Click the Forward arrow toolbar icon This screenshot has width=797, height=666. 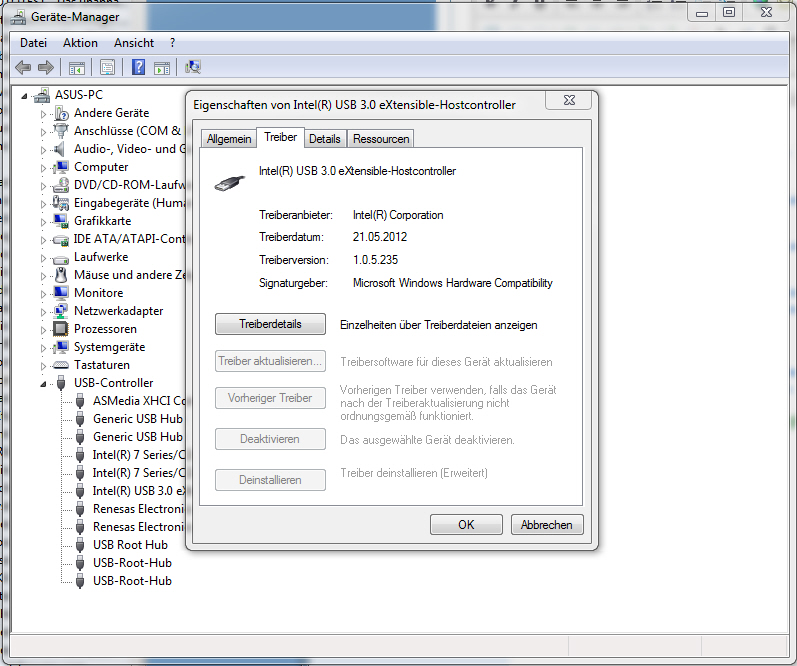pos(46,67)
